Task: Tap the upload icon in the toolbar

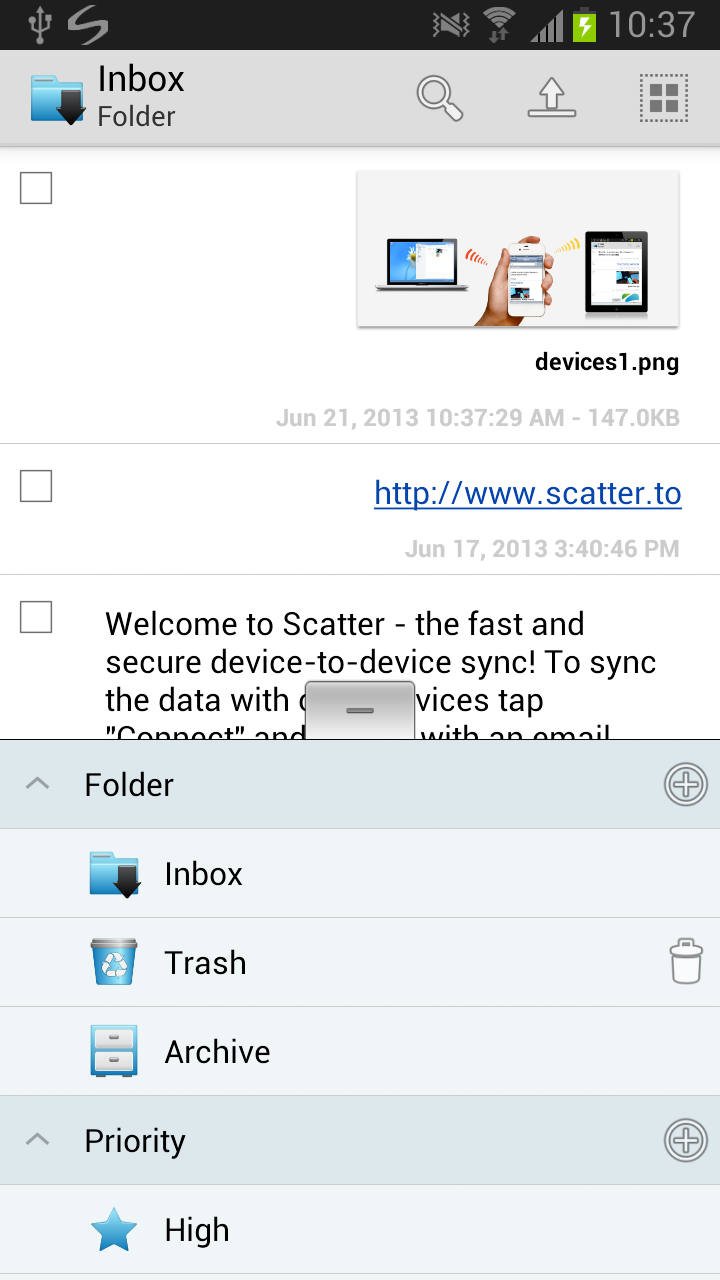Action: pos(551,97)
